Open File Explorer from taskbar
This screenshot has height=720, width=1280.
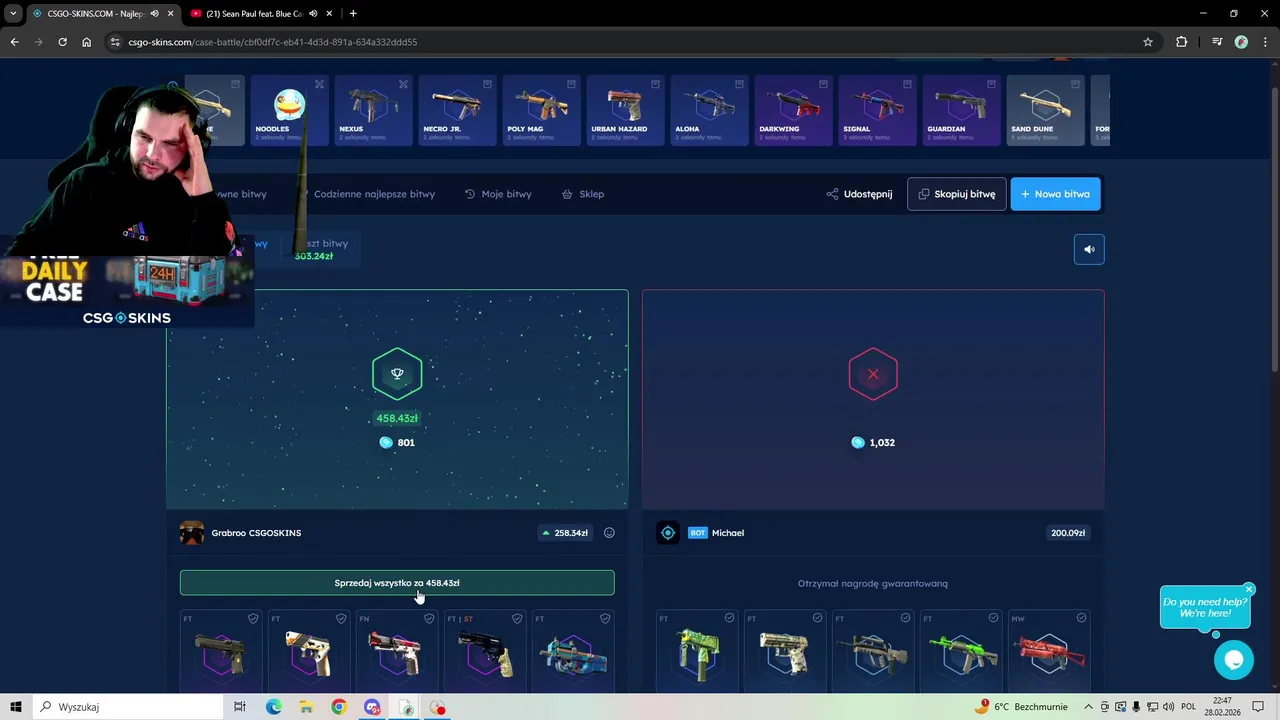point(306,707)
